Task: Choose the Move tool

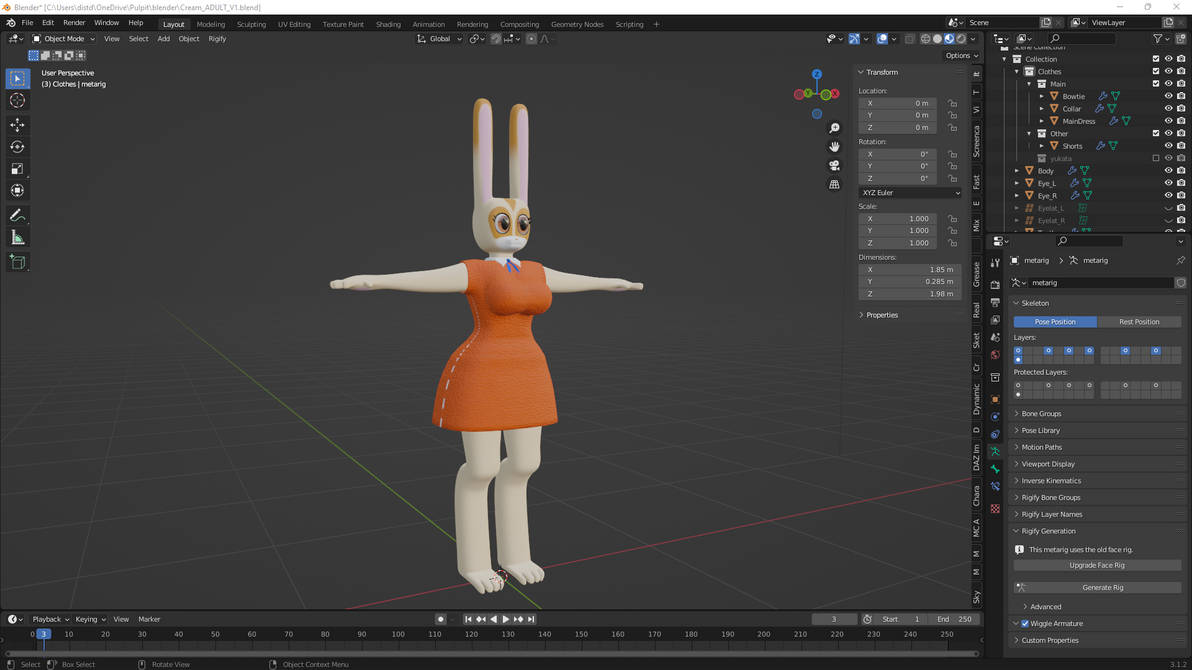Action: click(x=17, y=125)
